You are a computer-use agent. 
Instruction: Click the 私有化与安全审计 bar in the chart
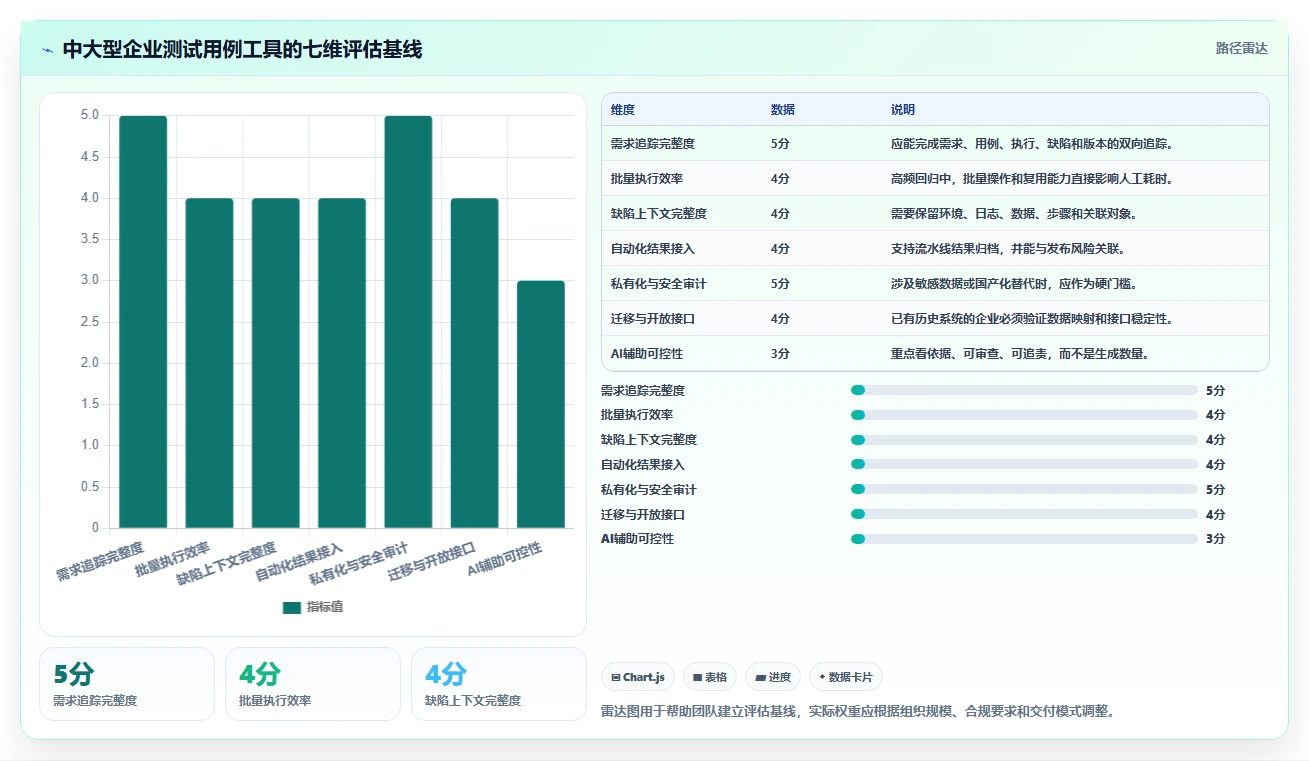(x=408, y=322)
